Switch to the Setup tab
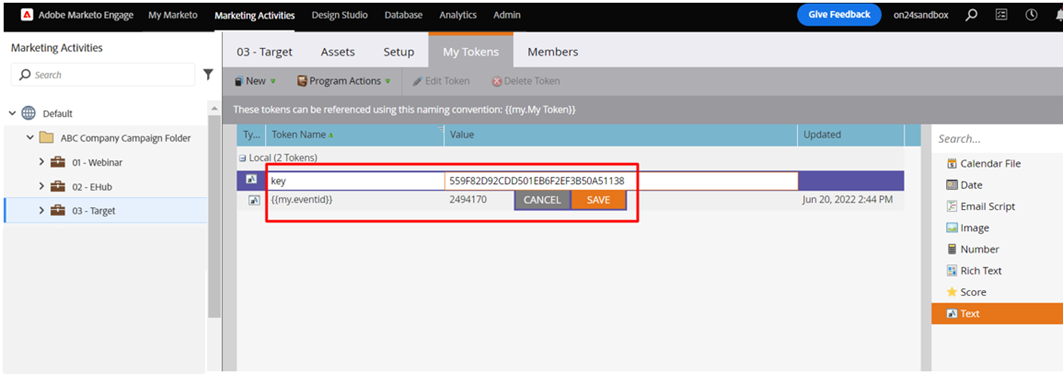1063x375 pixels. pyautogui.click(x=399, y=52)
